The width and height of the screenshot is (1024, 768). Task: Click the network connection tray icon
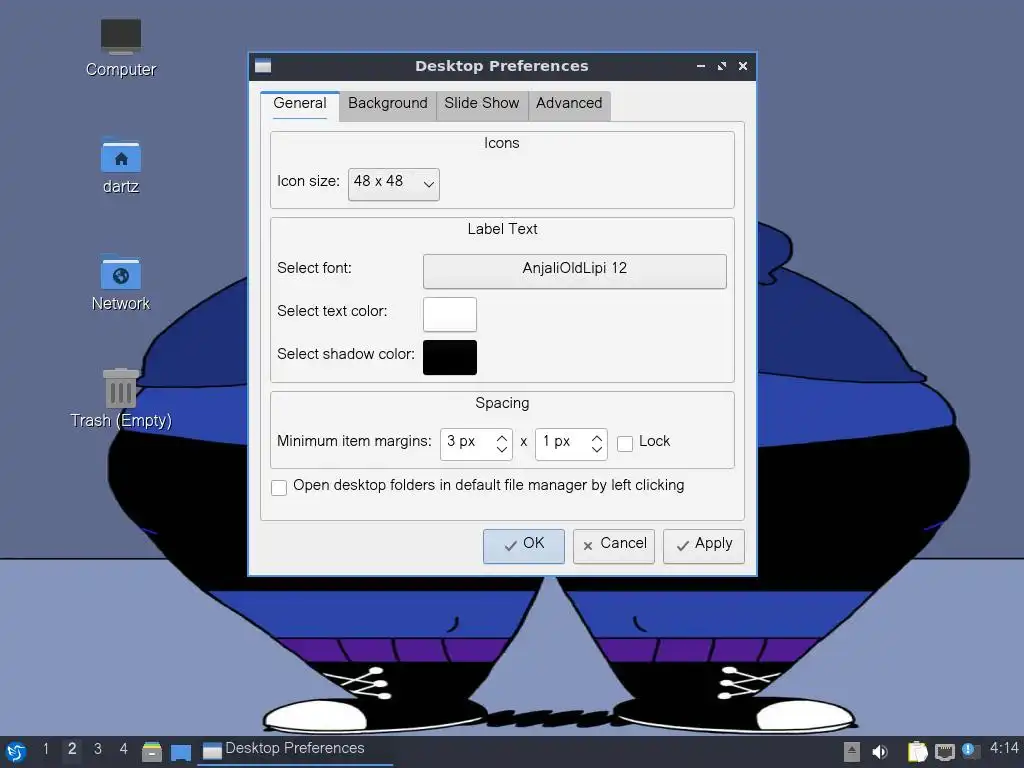(944, 752)
